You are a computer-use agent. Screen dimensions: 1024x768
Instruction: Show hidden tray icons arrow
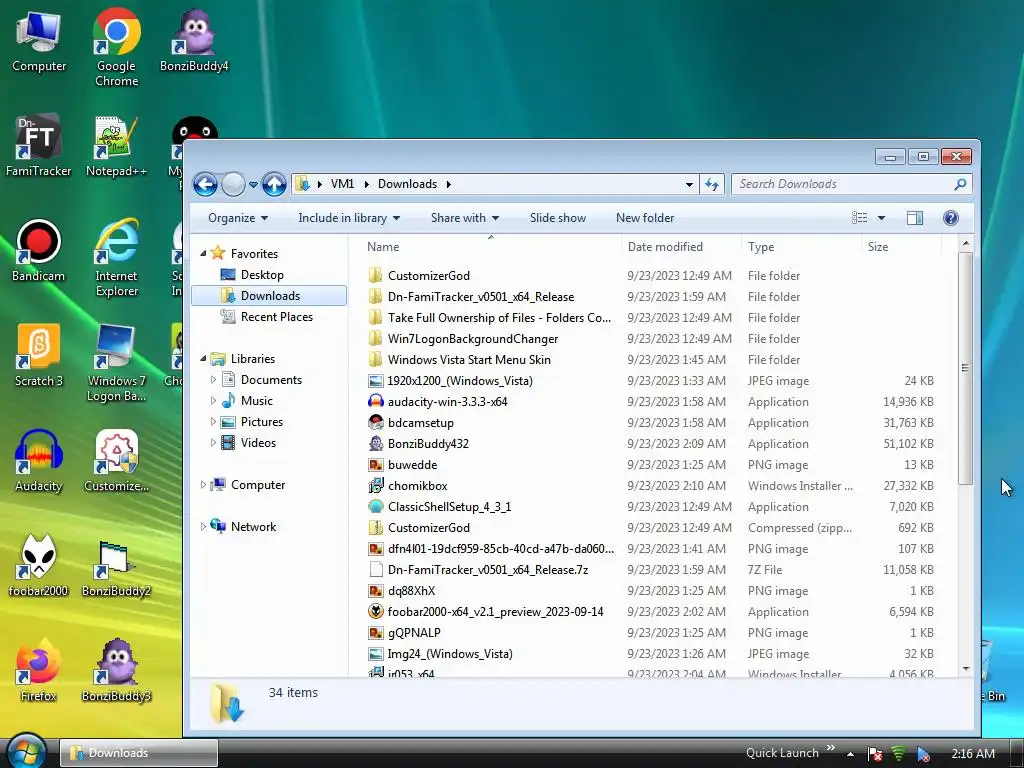tap(850, 754)
